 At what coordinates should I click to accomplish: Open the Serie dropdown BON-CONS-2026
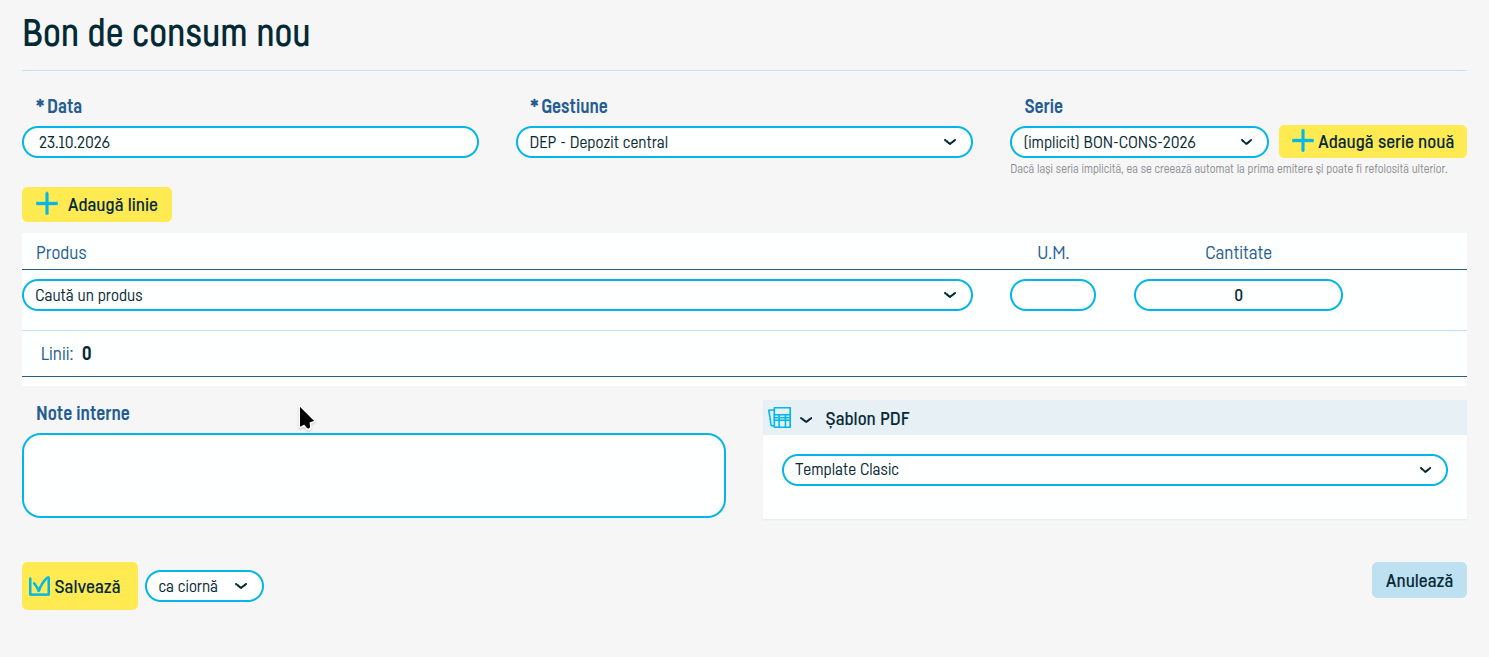[x=1139, y=143]
